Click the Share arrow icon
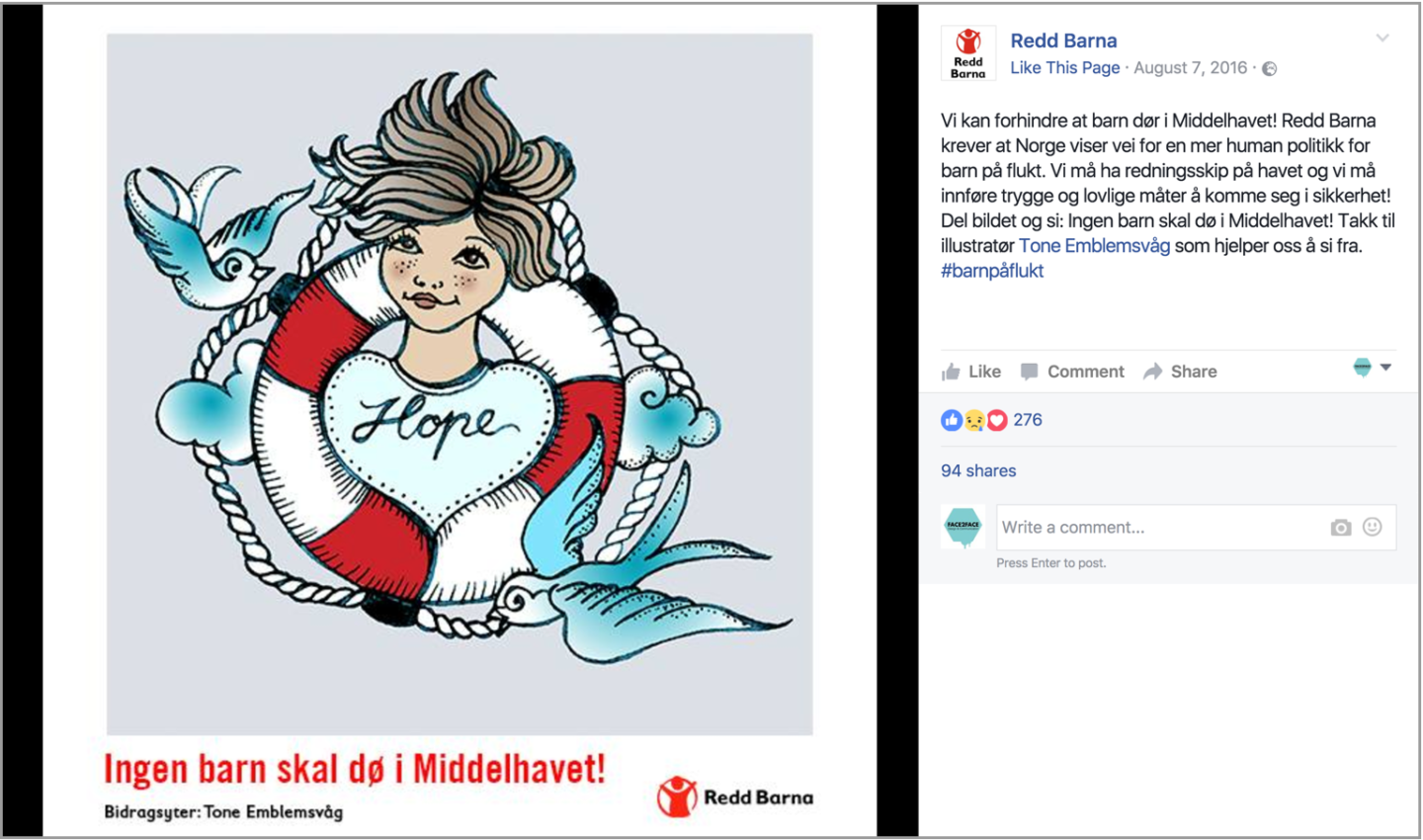The width and height of the screenshot is (1423, 840). click(1152, 372)
